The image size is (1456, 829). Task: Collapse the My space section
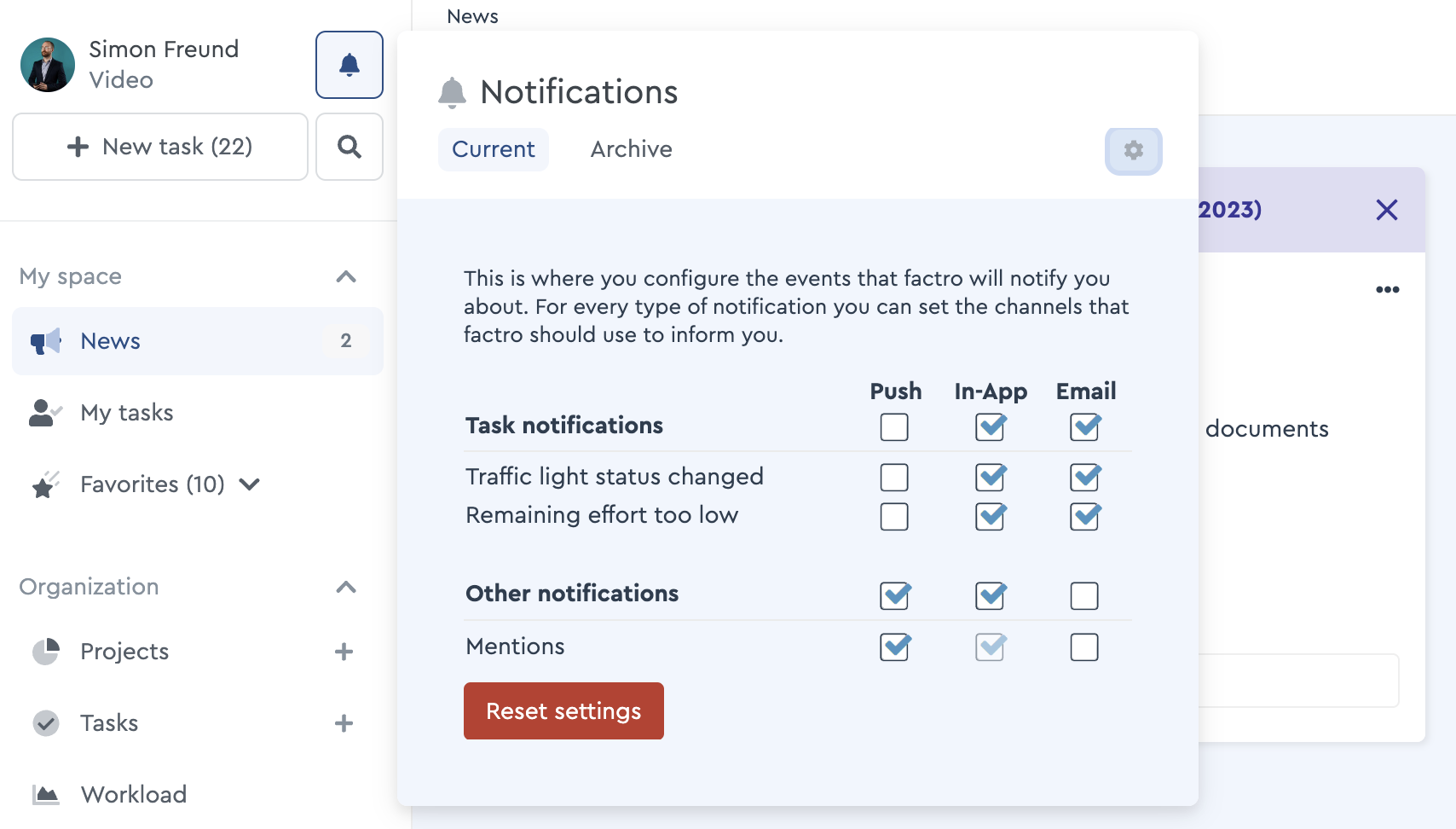point(346,276)
